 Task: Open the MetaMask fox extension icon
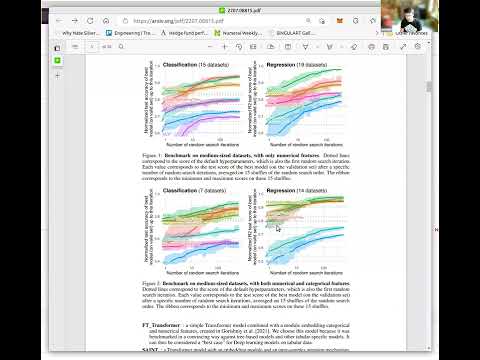click(x=339, y=21)
